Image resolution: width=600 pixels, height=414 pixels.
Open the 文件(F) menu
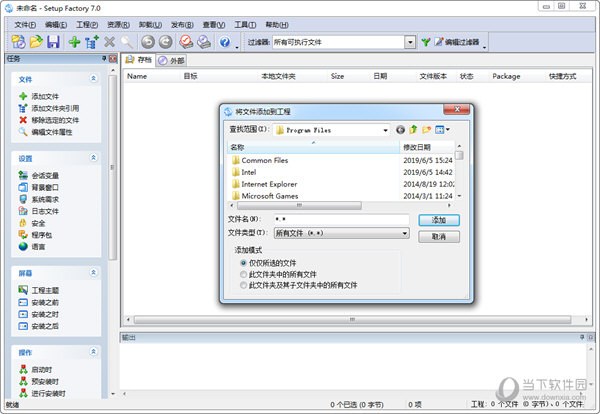pos(25,25)
